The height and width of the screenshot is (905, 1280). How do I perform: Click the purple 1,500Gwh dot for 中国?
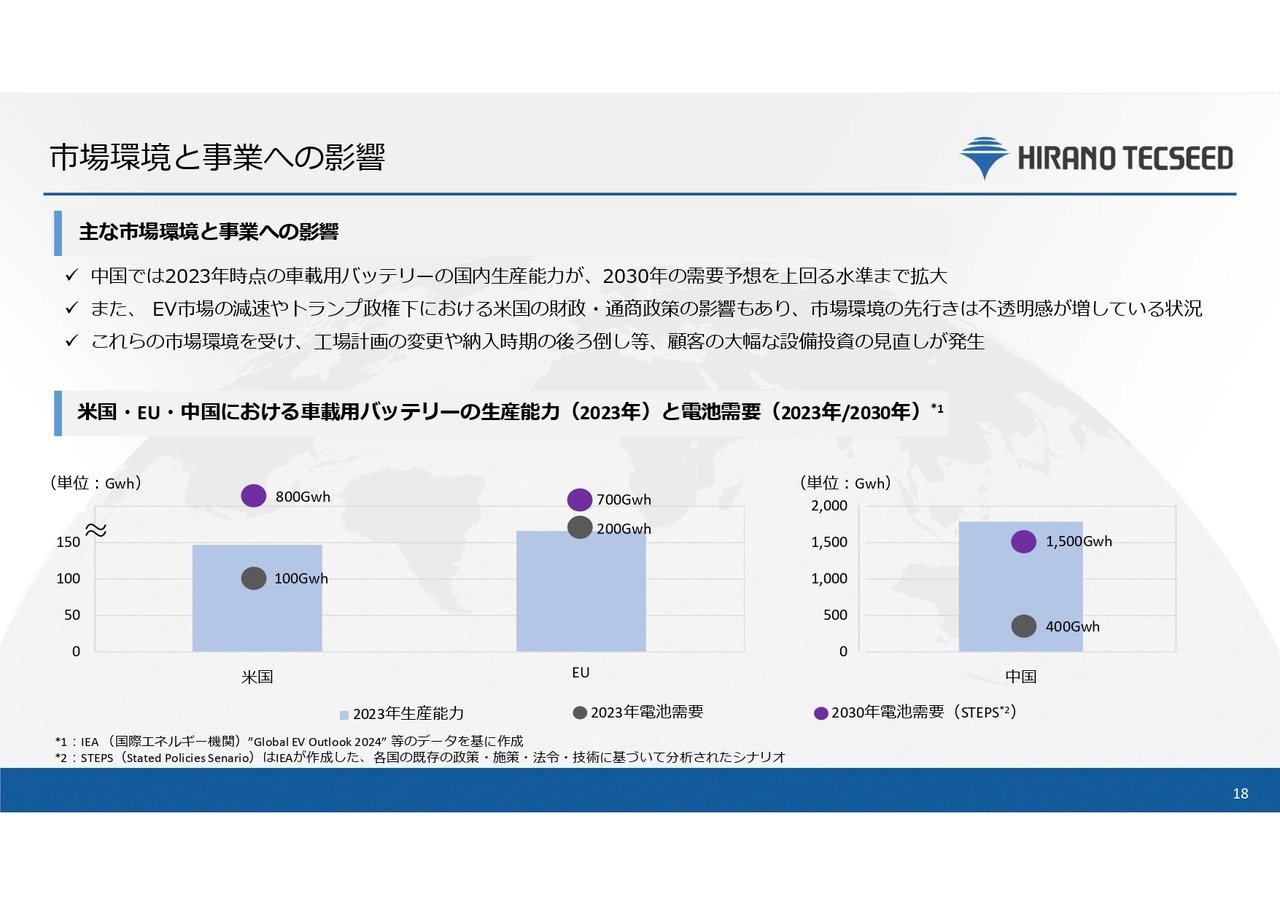click(x=1023, y=541)
